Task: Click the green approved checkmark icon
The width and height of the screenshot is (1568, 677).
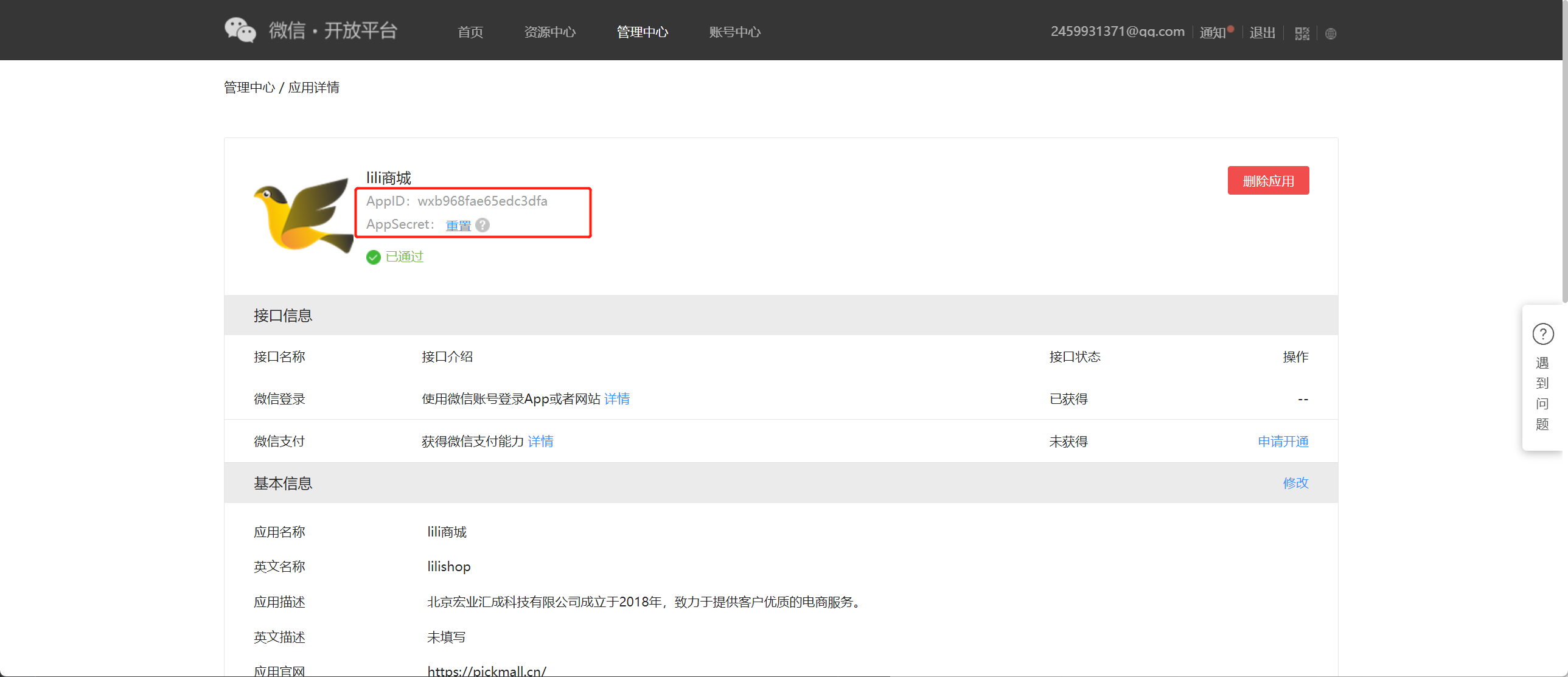Action: 373,257
